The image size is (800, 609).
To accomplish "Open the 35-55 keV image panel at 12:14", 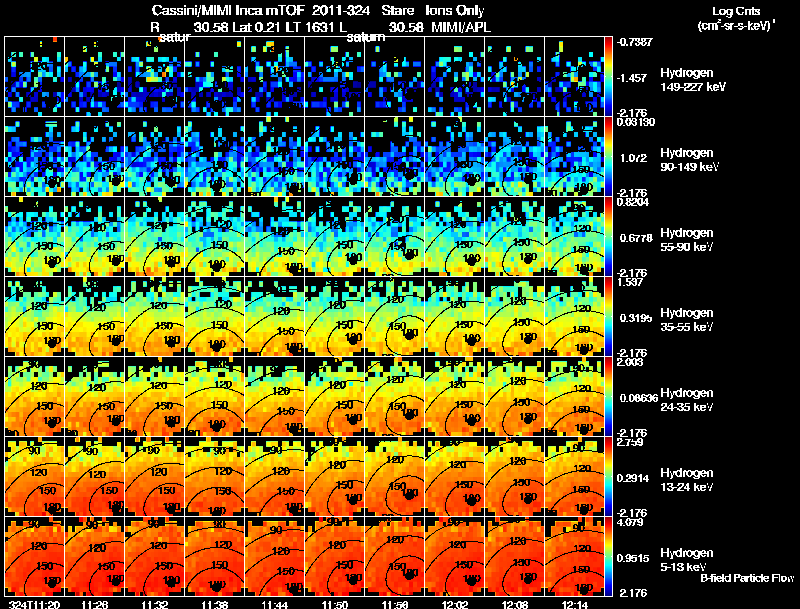I will pos(574,317).
